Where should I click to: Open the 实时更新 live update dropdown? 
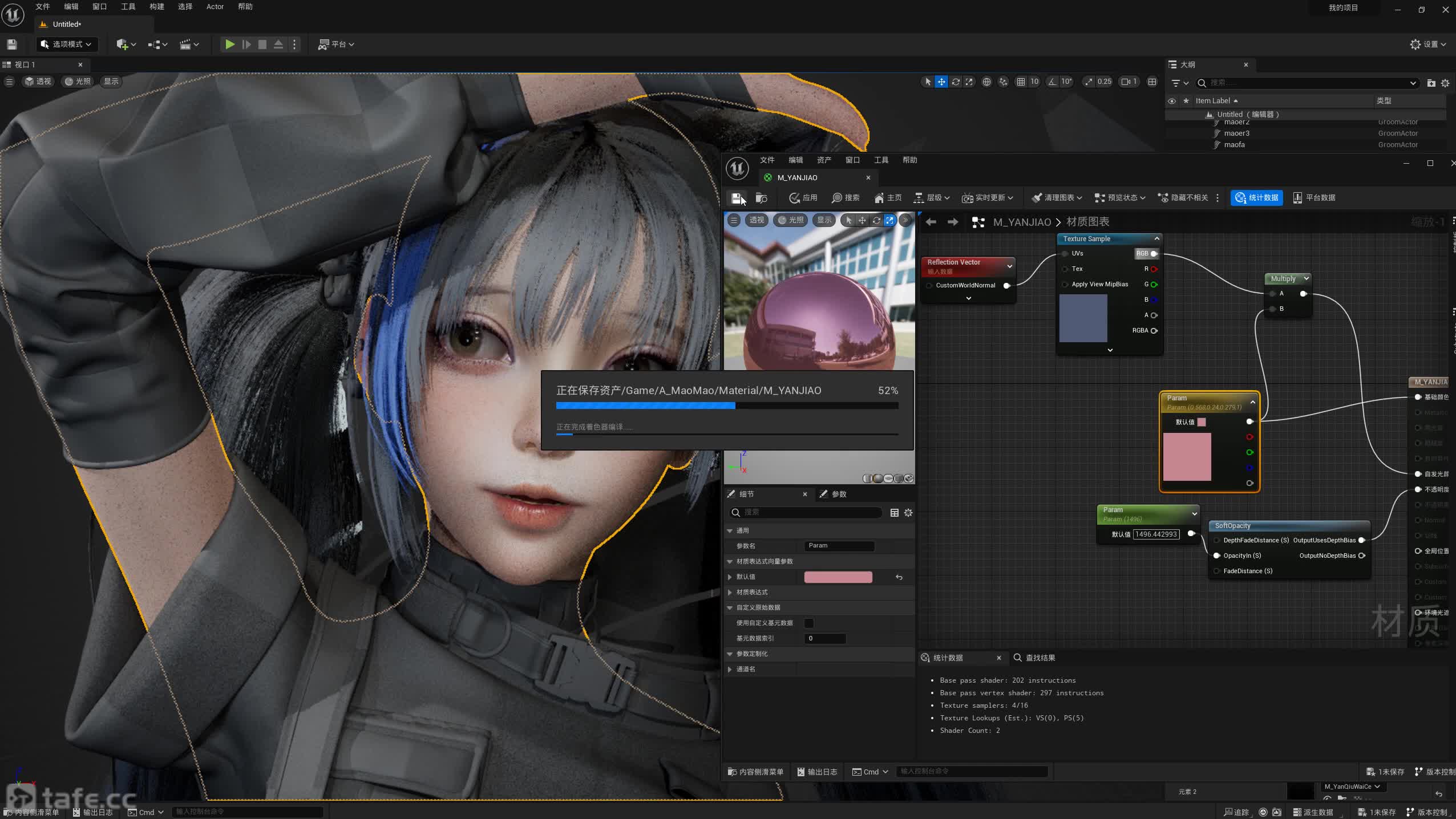pos(988,198)
